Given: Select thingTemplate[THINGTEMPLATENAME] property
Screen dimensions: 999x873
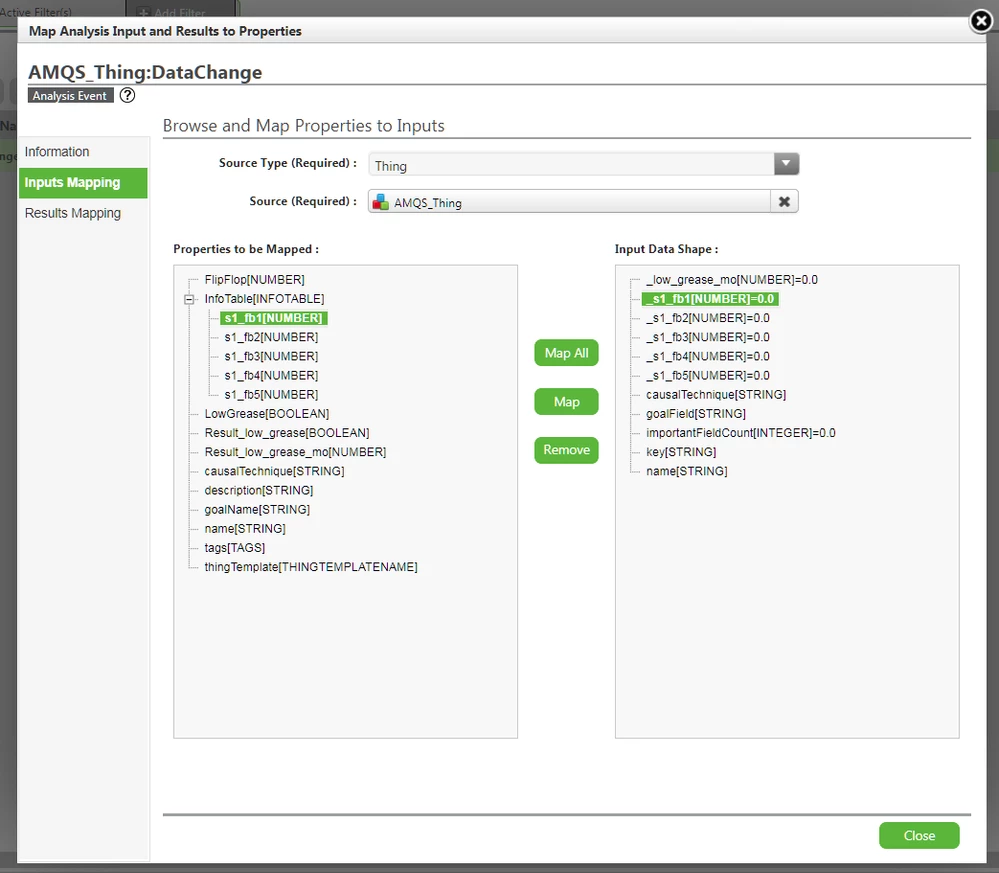Looking at the screenshot, I should tap(311, 566).
